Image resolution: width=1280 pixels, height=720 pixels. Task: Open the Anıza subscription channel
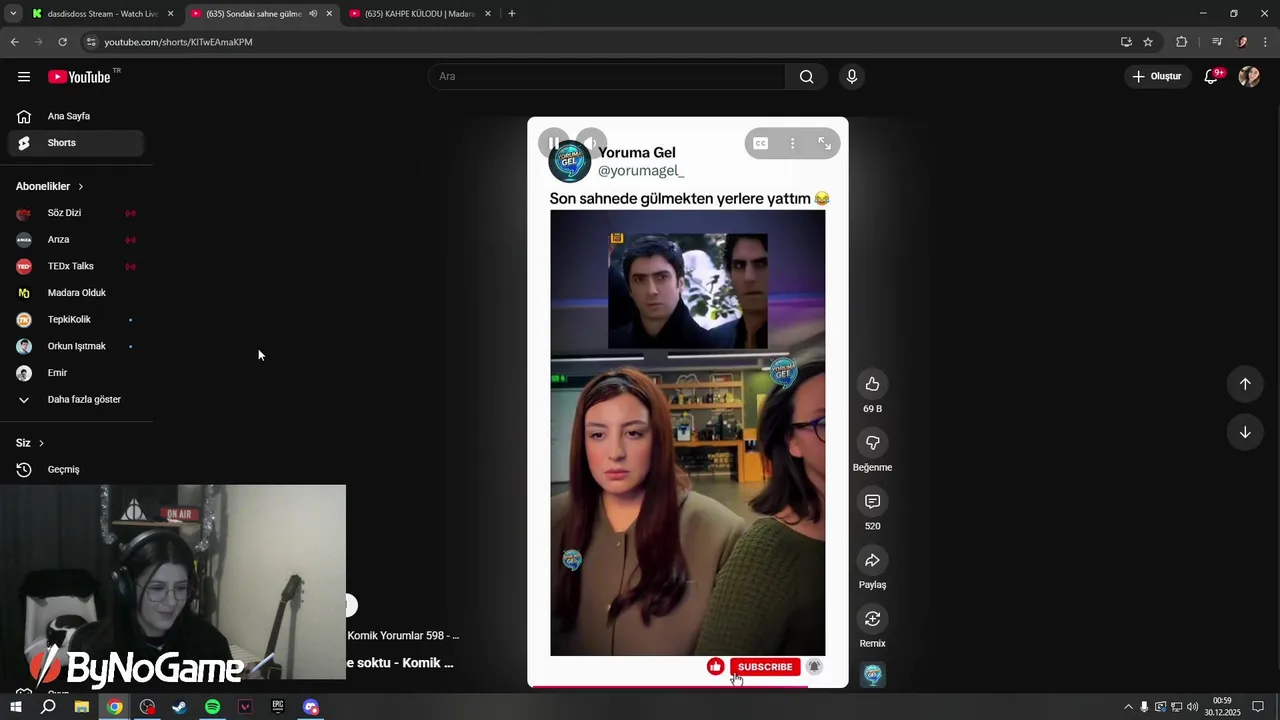pyautogui.click(x=76, y=240)
